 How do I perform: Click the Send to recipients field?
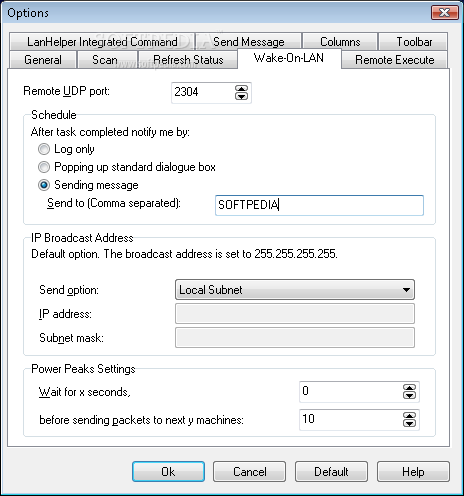(x=319, y=205)
